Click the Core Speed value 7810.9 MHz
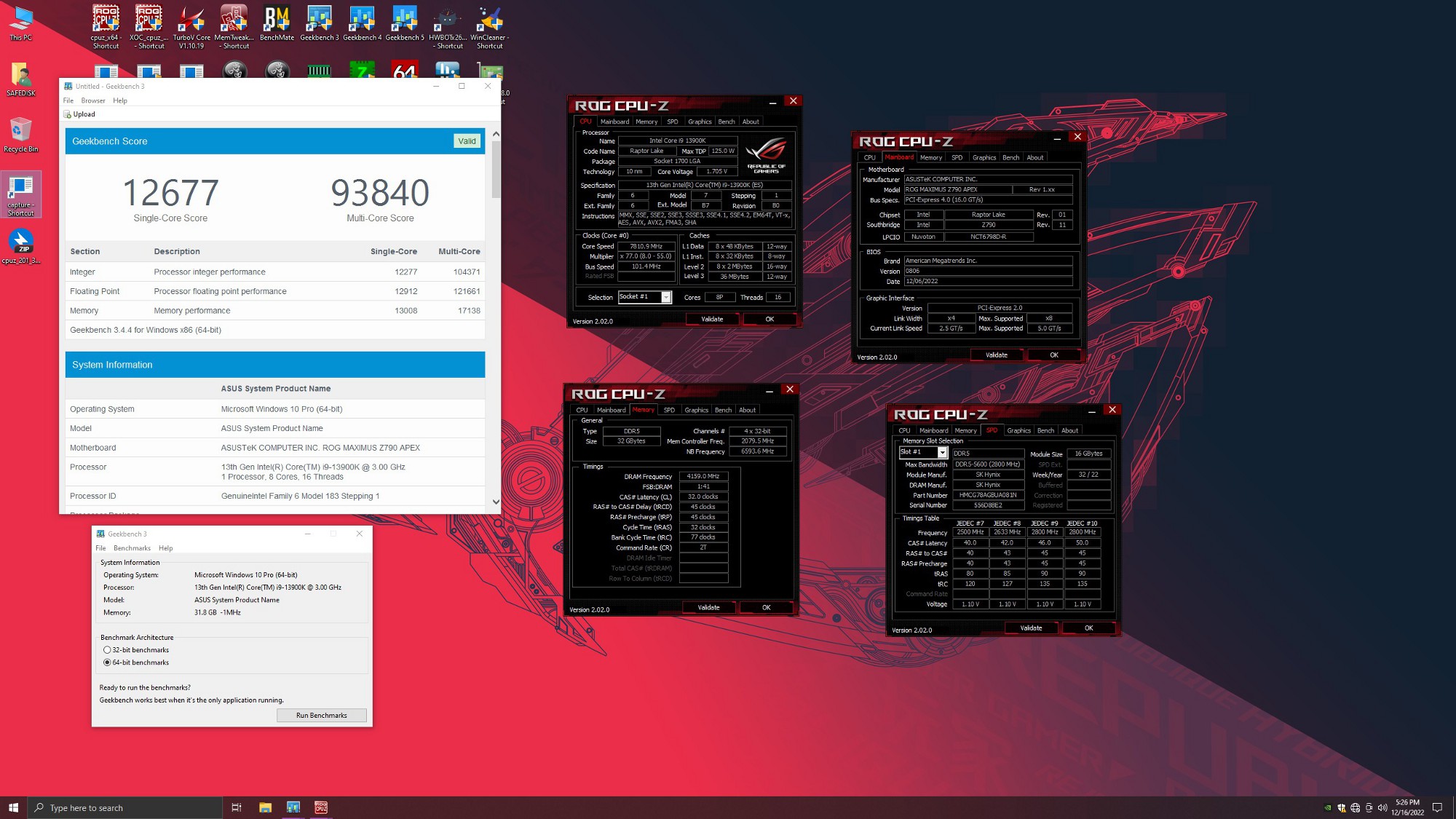The image size is (1456, 819). [x=646, y=246]
